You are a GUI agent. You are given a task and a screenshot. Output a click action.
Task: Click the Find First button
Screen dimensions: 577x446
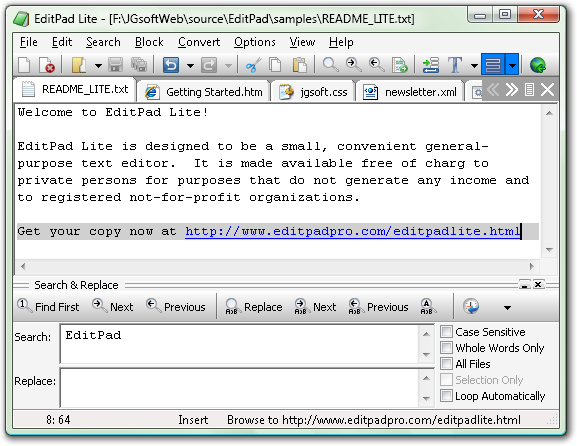click(48, 307)
